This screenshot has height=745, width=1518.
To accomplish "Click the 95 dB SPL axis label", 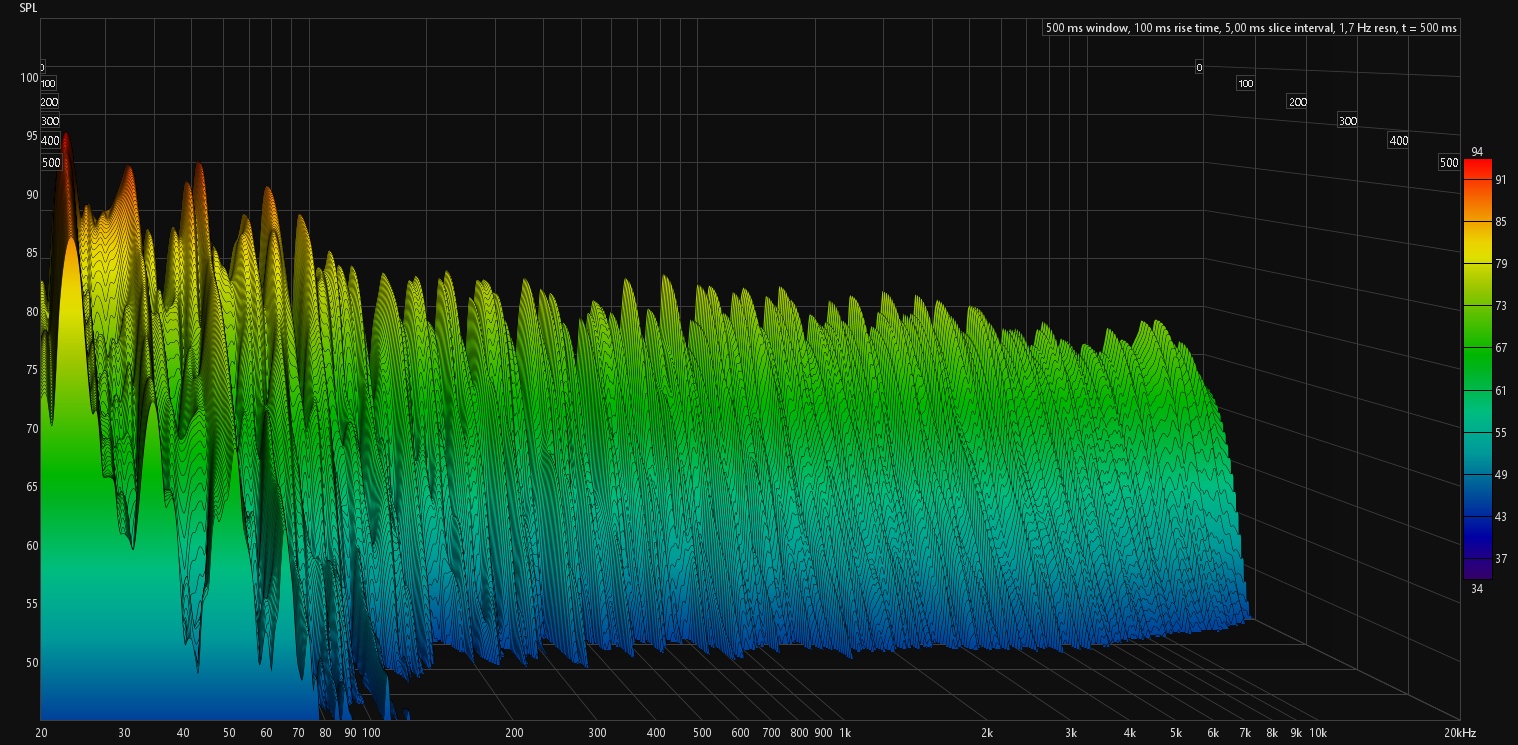I will (31, 136).
